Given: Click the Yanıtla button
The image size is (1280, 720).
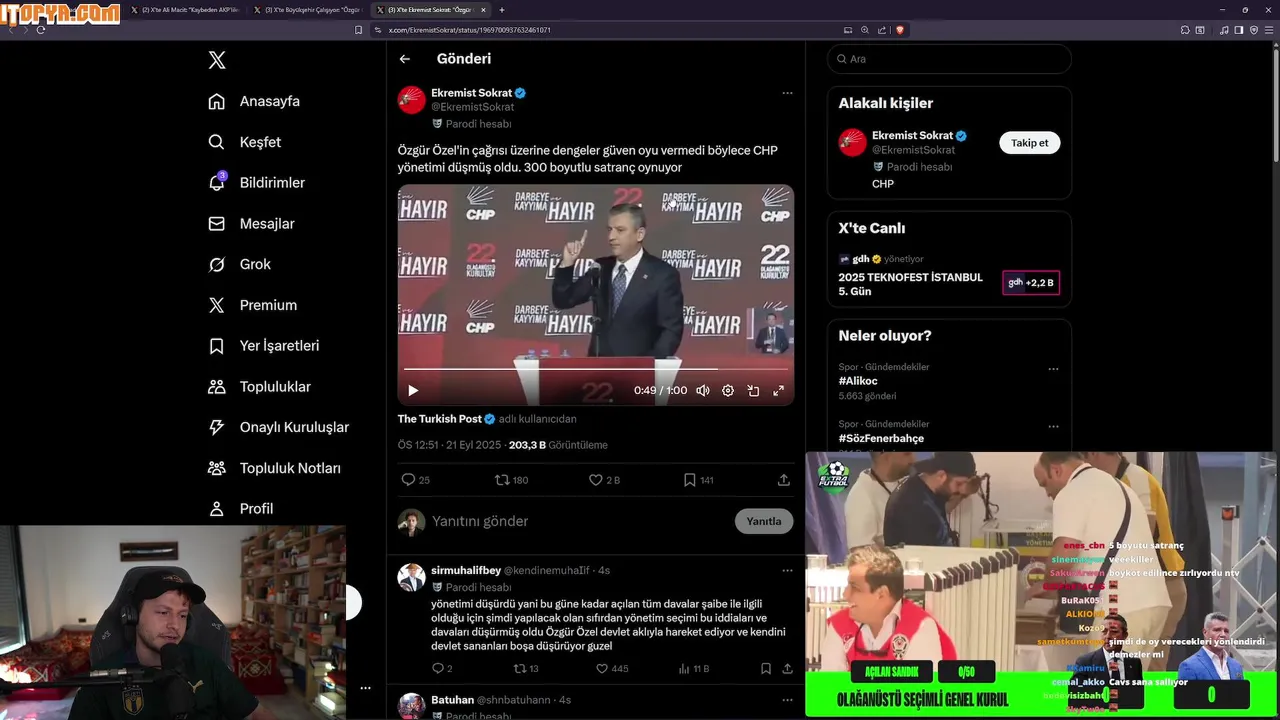Looking at the screenshot, I should (764, 521).
